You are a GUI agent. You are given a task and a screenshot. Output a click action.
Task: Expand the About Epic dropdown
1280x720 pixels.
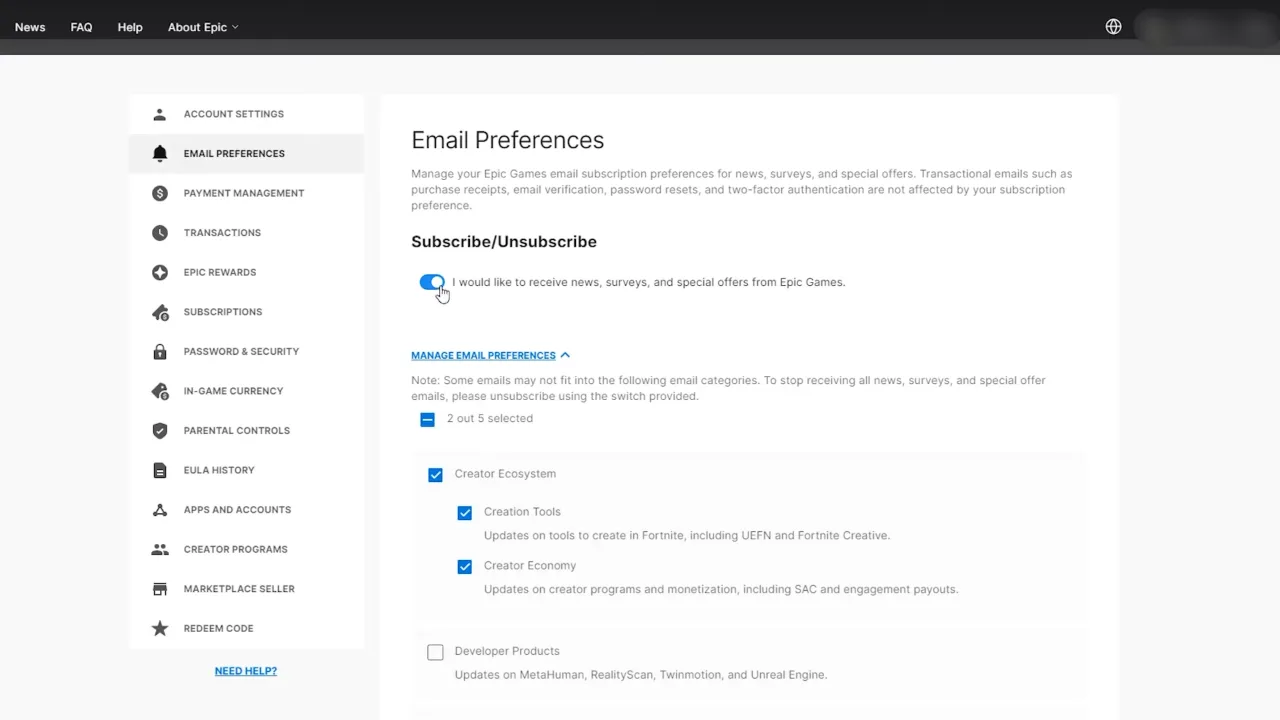pos(203,27)
